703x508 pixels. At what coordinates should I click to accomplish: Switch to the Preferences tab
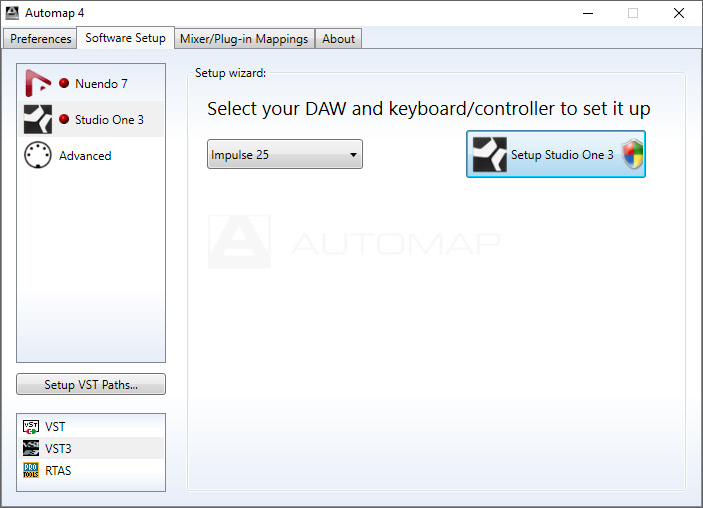click(41, 39)
